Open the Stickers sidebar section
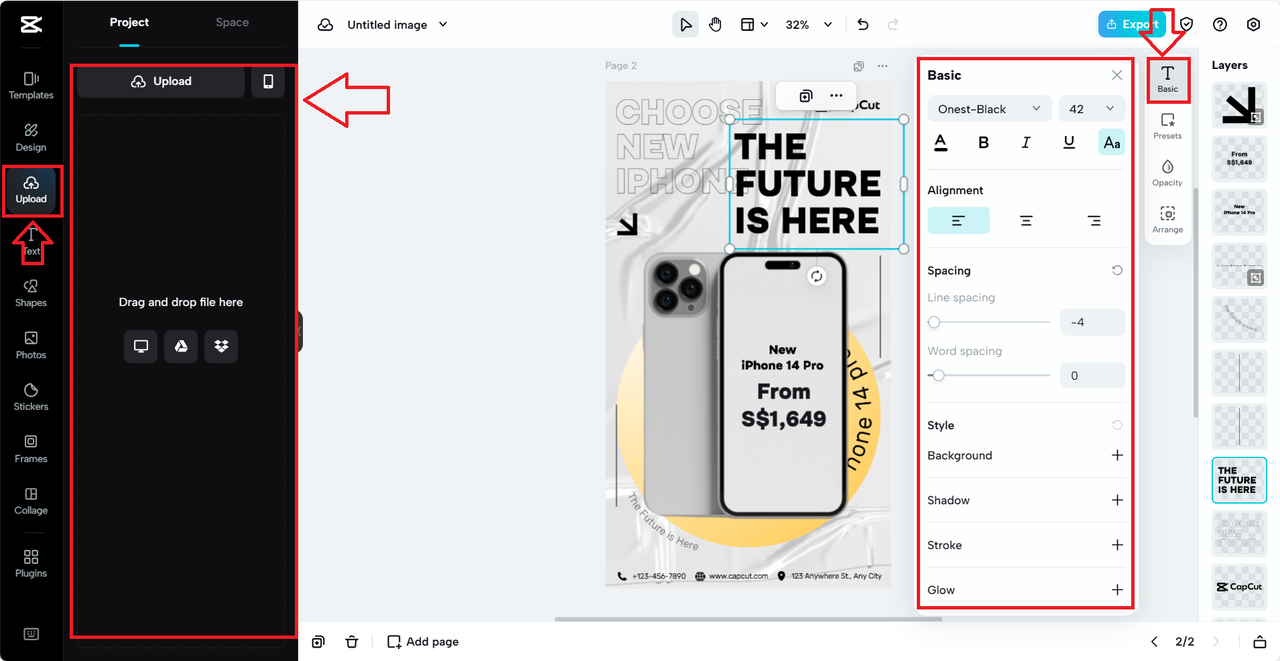The height and width of the screenshot is (661, 1280). click(31, 397)
